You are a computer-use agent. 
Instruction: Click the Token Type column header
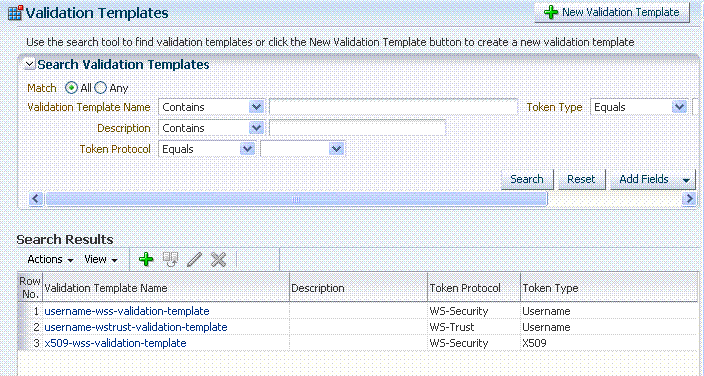coord(609,288)
